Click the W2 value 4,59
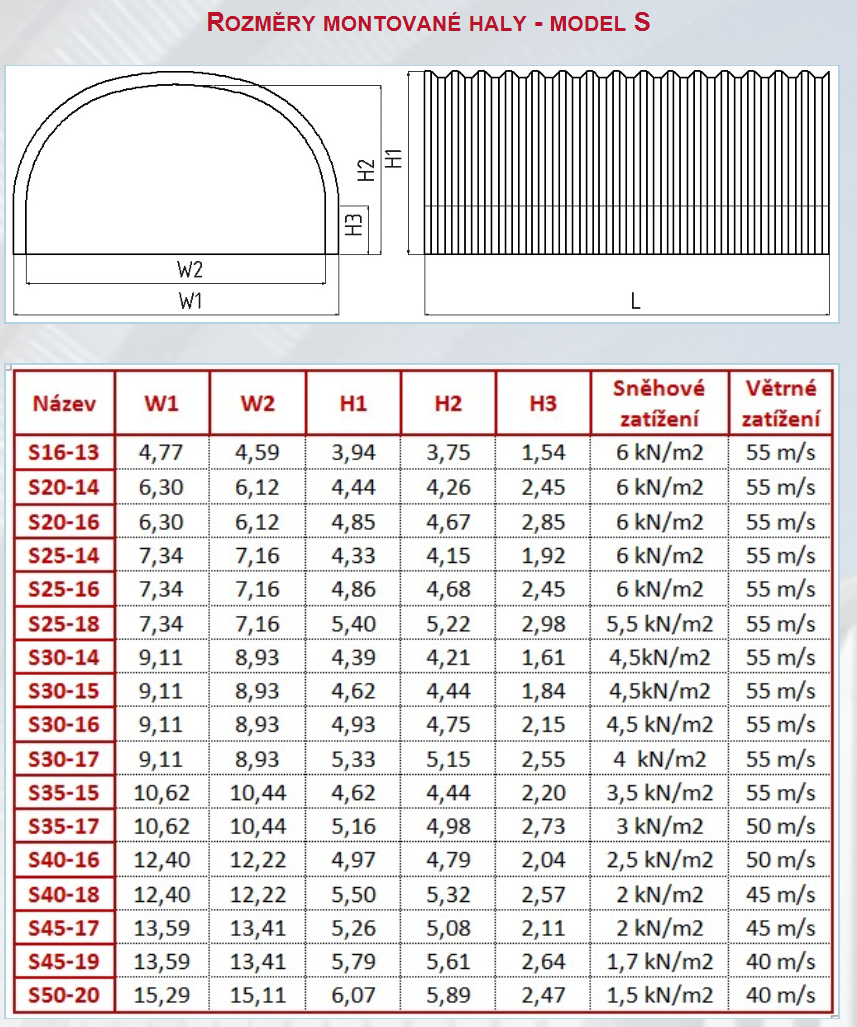 pyautogui.click(x=257, y=453)
